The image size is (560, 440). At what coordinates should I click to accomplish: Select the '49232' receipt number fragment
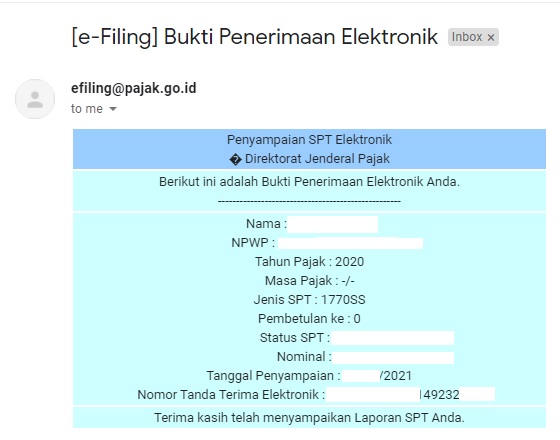[x=441, y=395]
